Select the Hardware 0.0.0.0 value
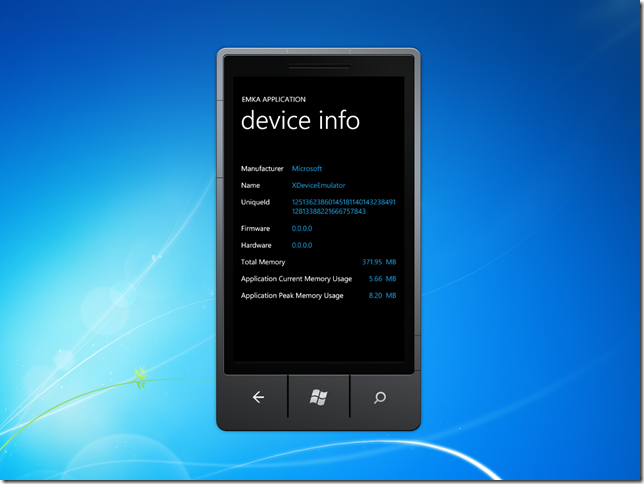The image size is (644, 484). pos(302,245)
